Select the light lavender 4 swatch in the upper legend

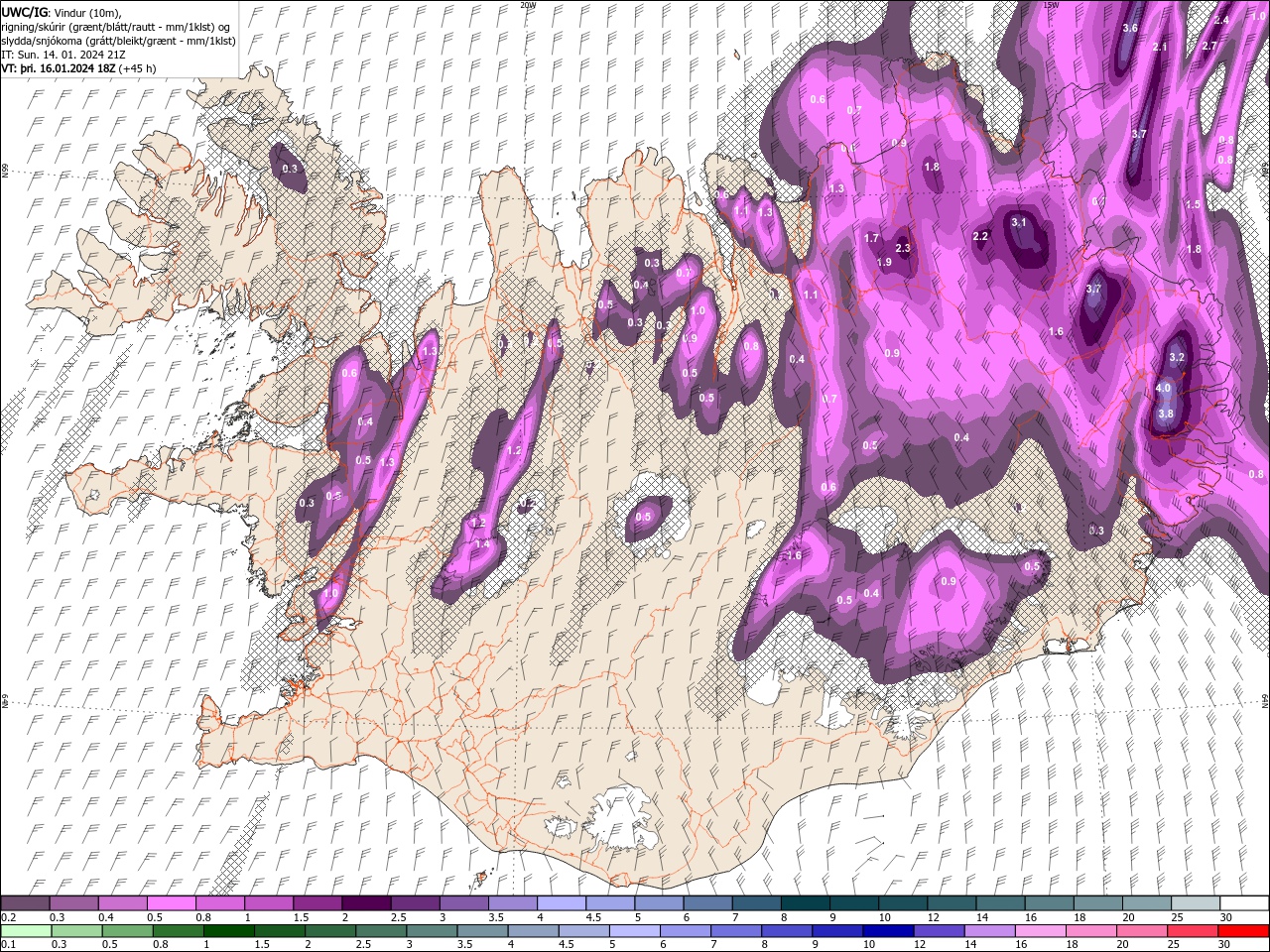coord(561,903)
